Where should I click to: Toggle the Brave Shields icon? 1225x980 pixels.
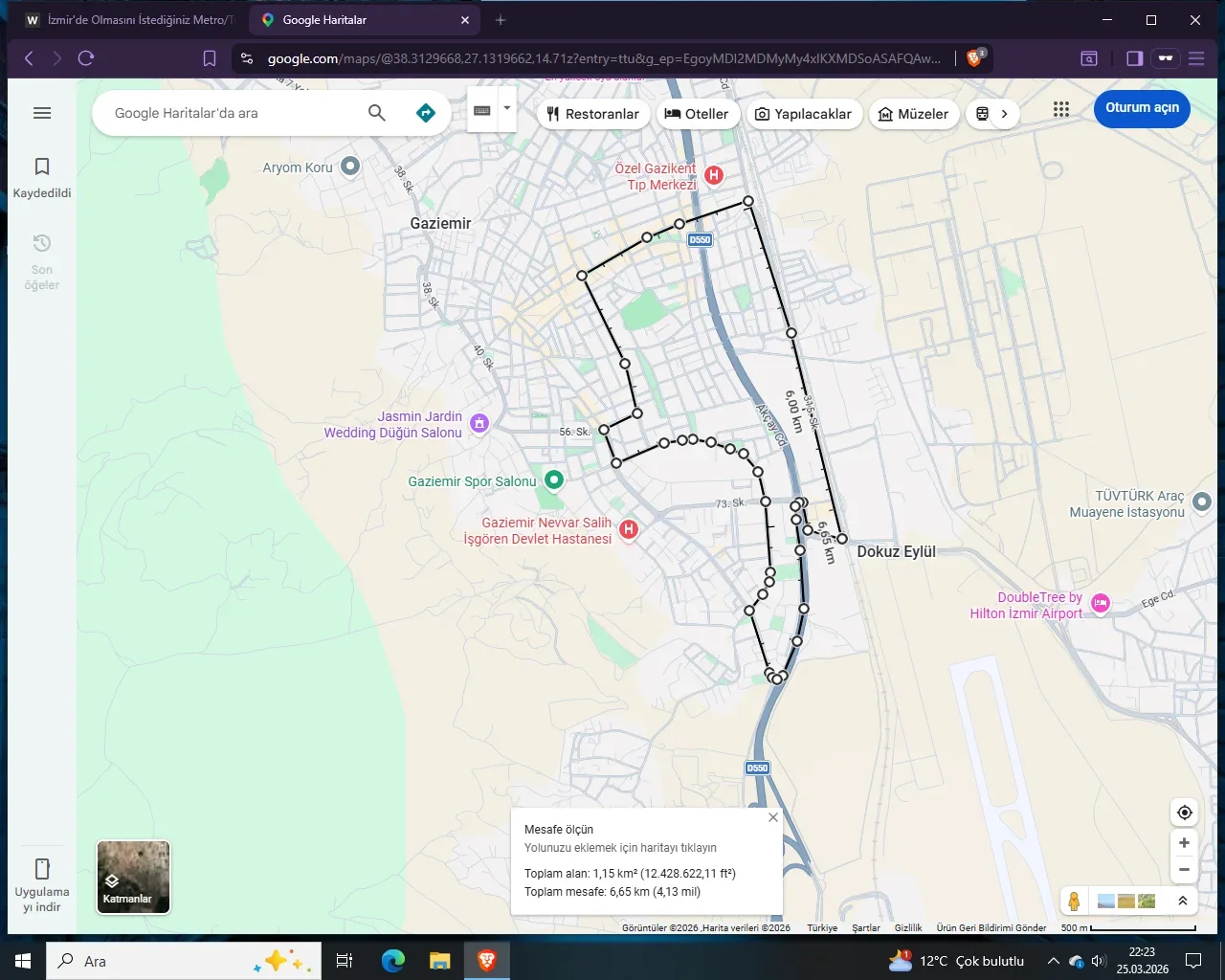tap(974, 58)
